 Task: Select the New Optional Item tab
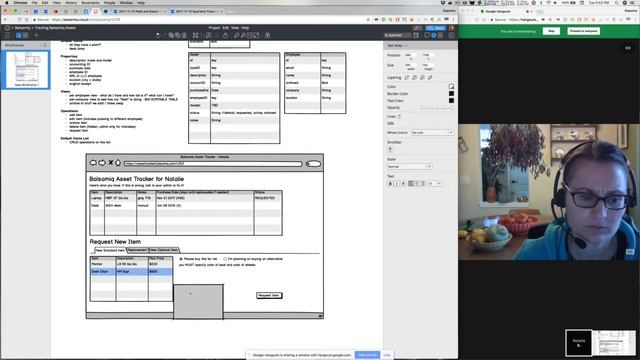164,250
